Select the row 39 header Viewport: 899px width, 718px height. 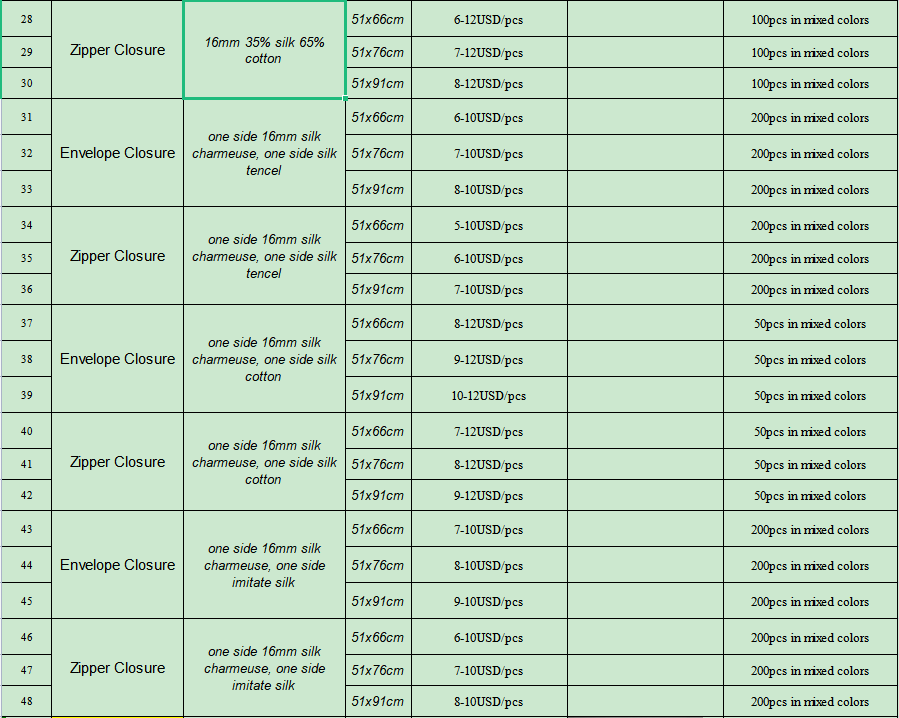[26, 395]
